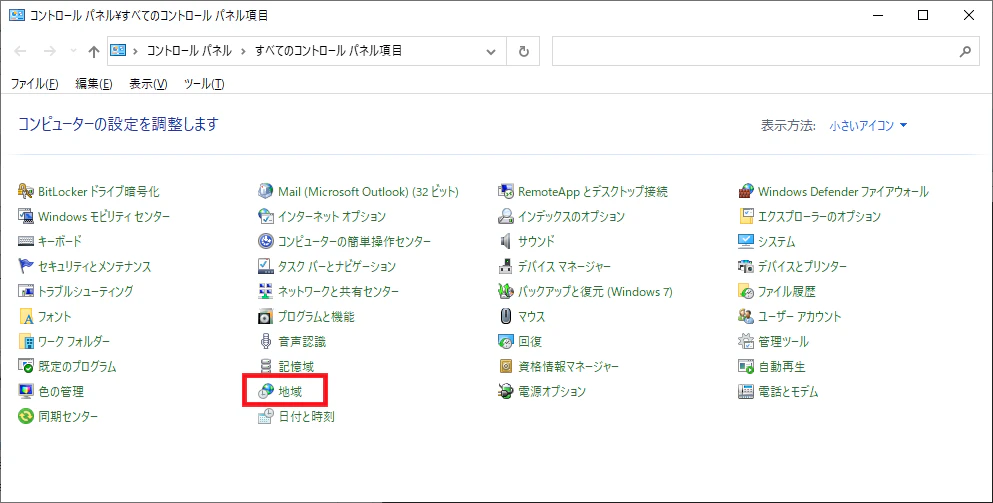Click the コントロール パネル breadcrumb
This screenshot has height=503, width=993.
tap(189, 51)
